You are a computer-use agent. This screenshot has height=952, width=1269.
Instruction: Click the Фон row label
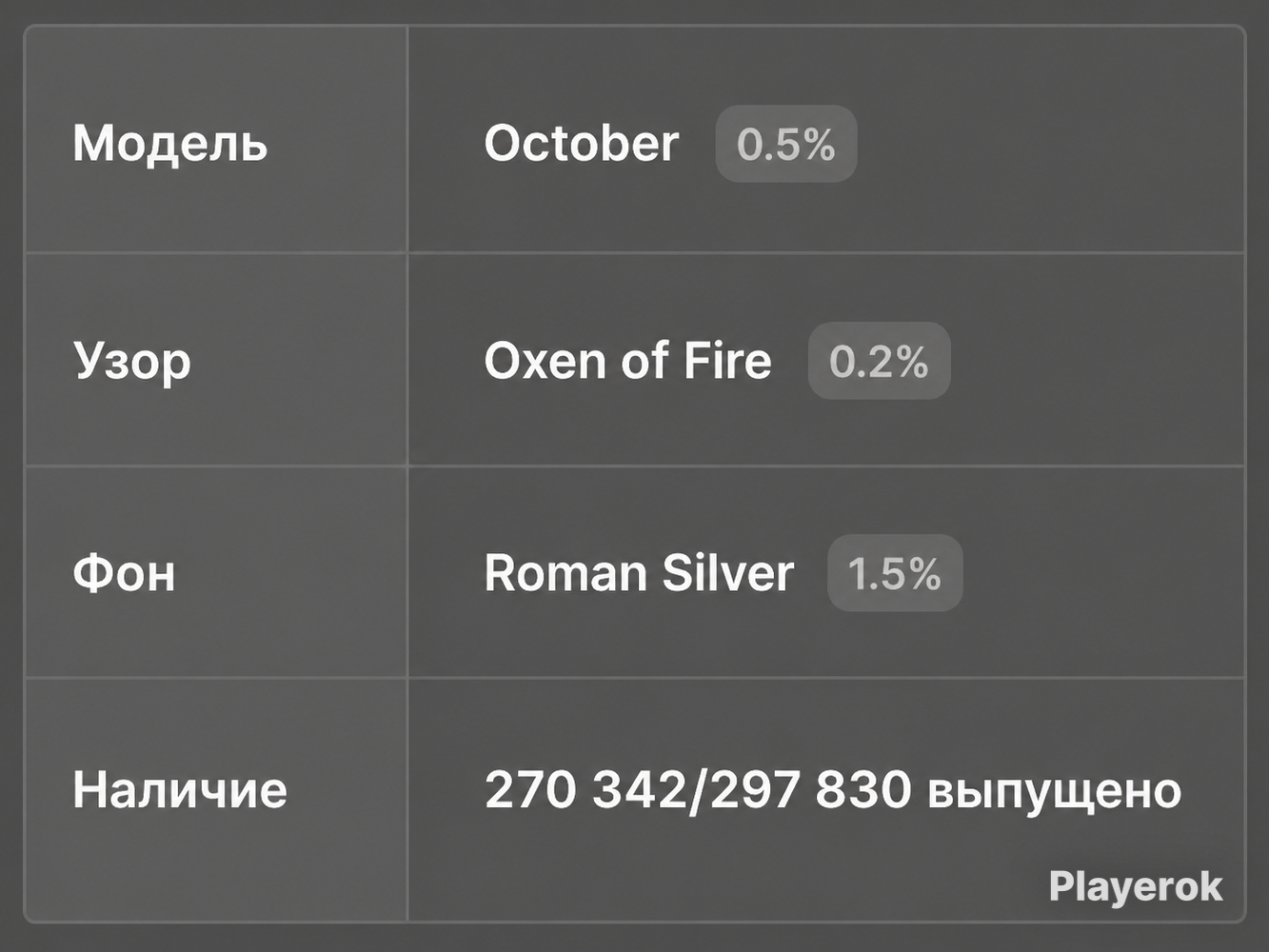click(124, 574)
